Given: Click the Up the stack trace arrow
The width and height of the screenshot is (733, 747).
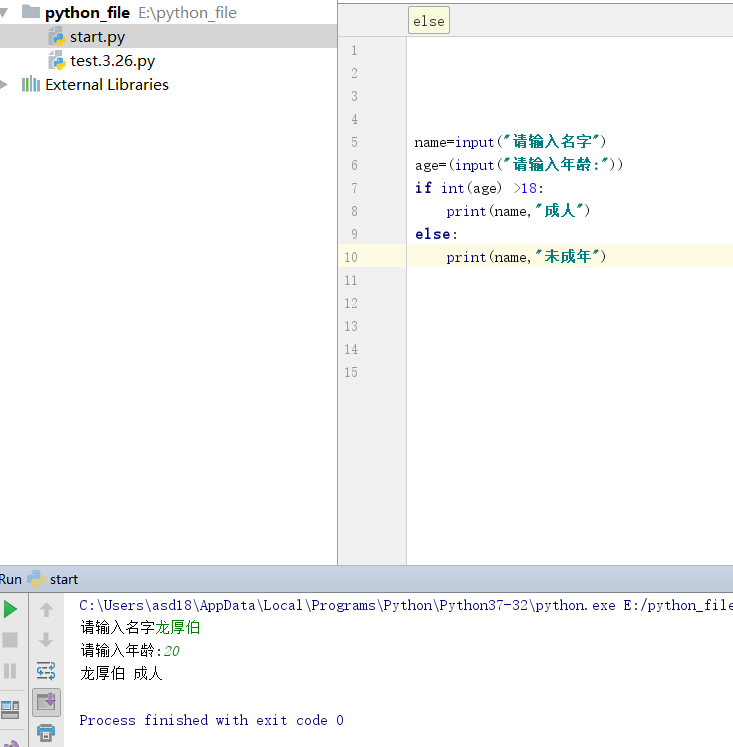Looking at the screenshot, I should [46, 609].
